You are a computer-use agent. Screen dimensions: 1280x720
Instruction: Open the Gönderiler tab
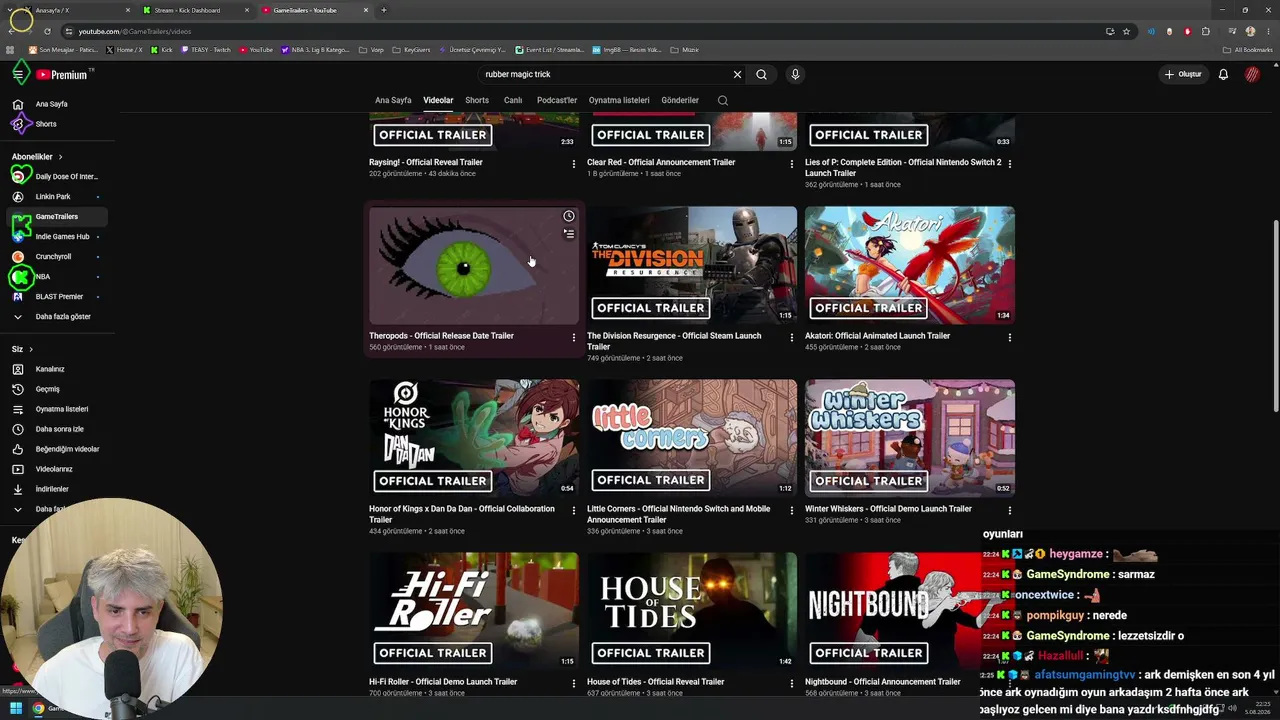[680, 100]
